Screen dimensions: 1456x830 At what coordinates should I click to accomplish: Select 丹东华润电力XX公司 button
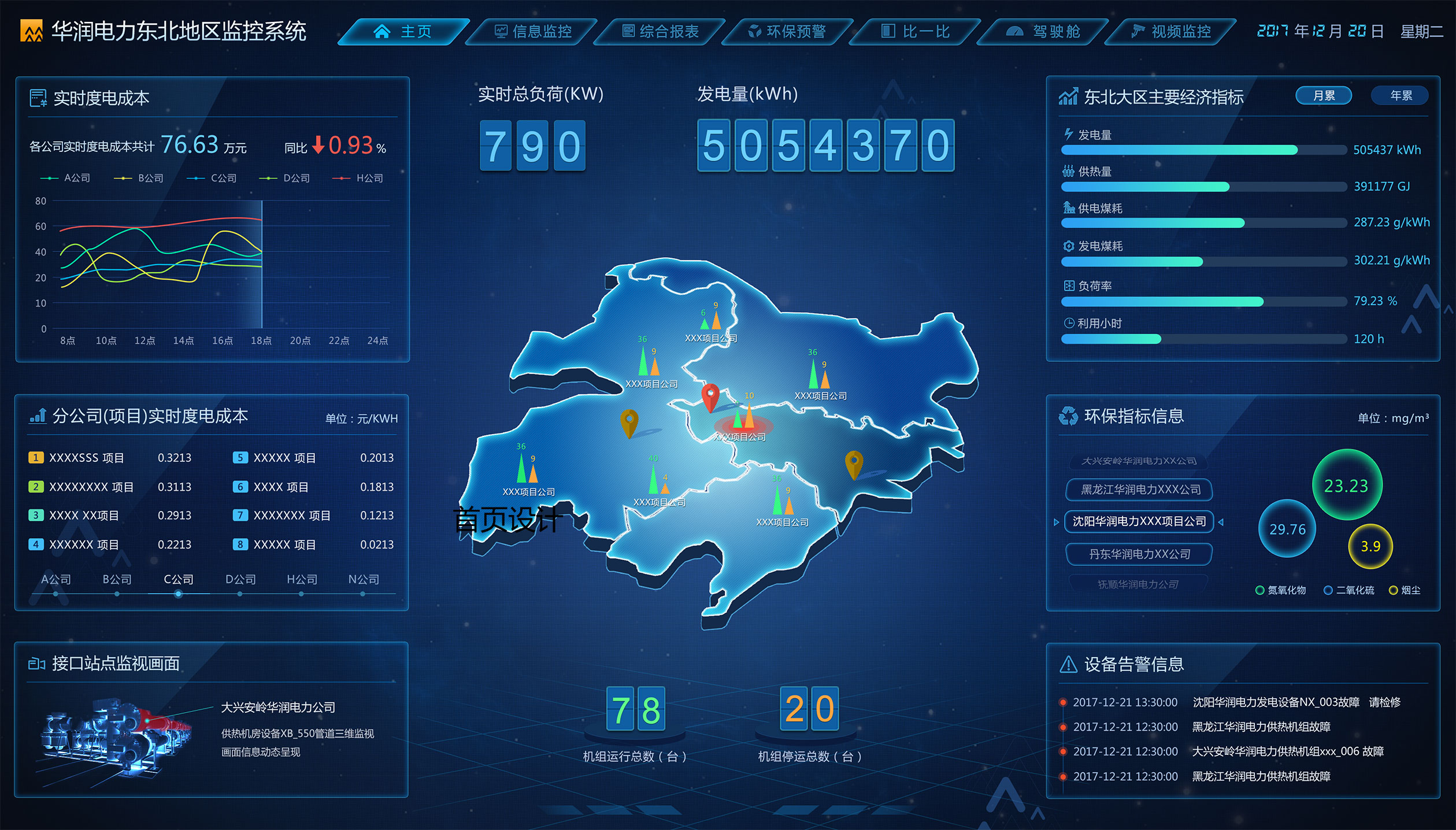[1139, 554]
